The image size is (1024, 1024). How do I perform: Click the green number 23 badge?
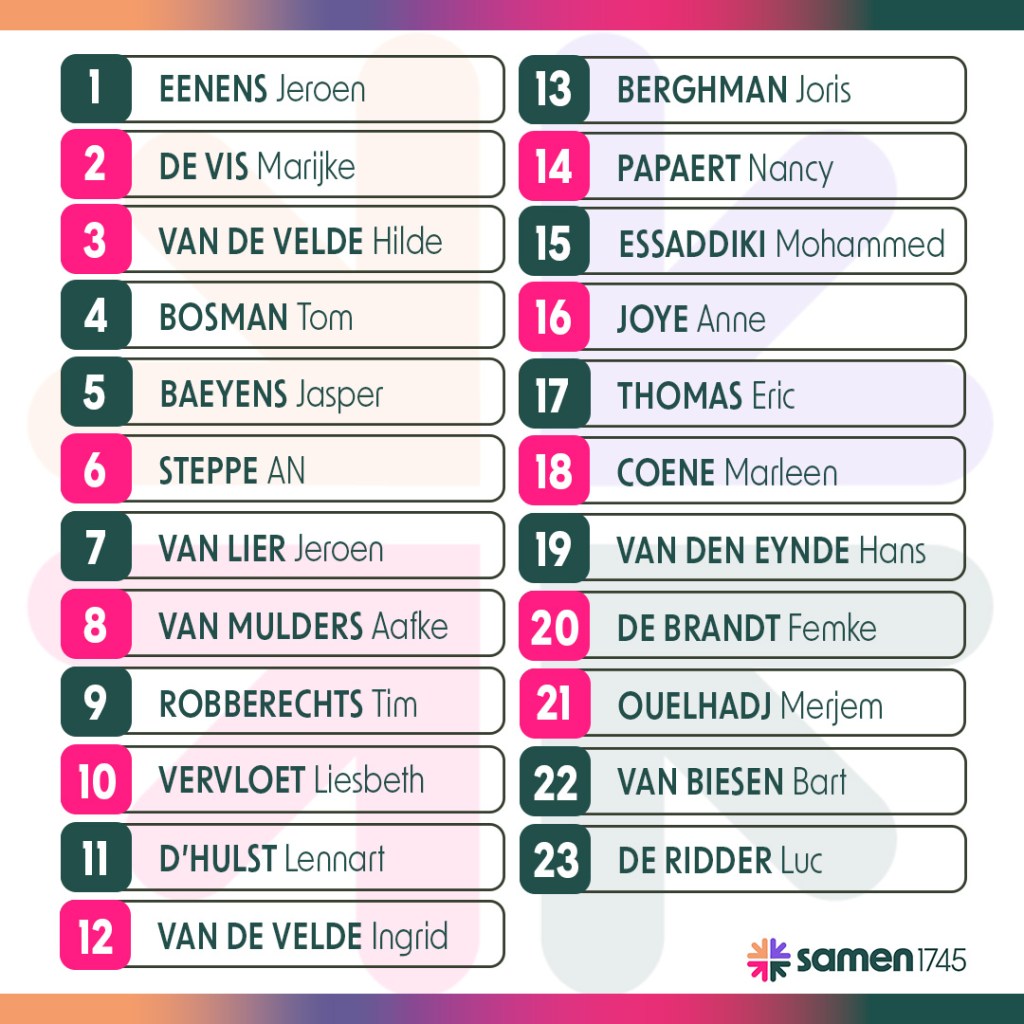pyautogui.click(x=555, y=860)
